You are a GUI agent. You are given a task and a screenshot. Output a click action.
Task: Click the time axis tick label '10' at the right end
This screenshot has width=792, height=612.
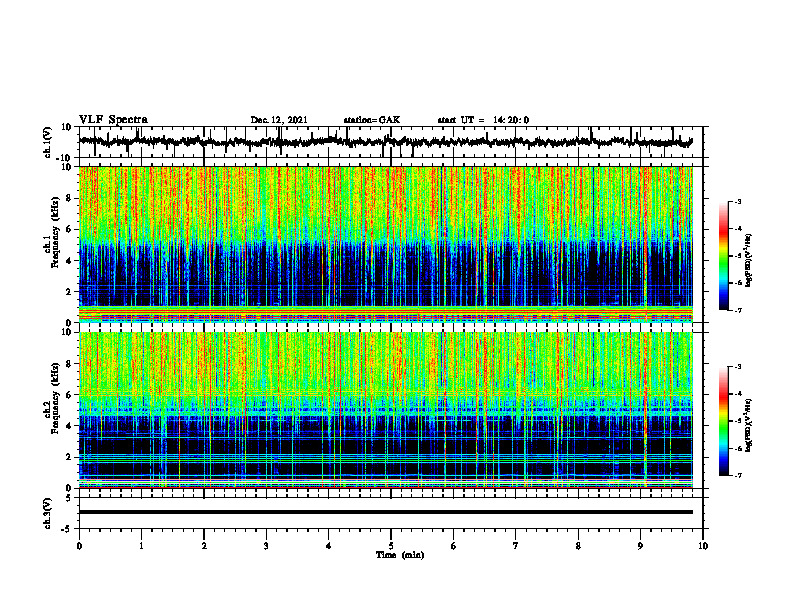(703, 546)
